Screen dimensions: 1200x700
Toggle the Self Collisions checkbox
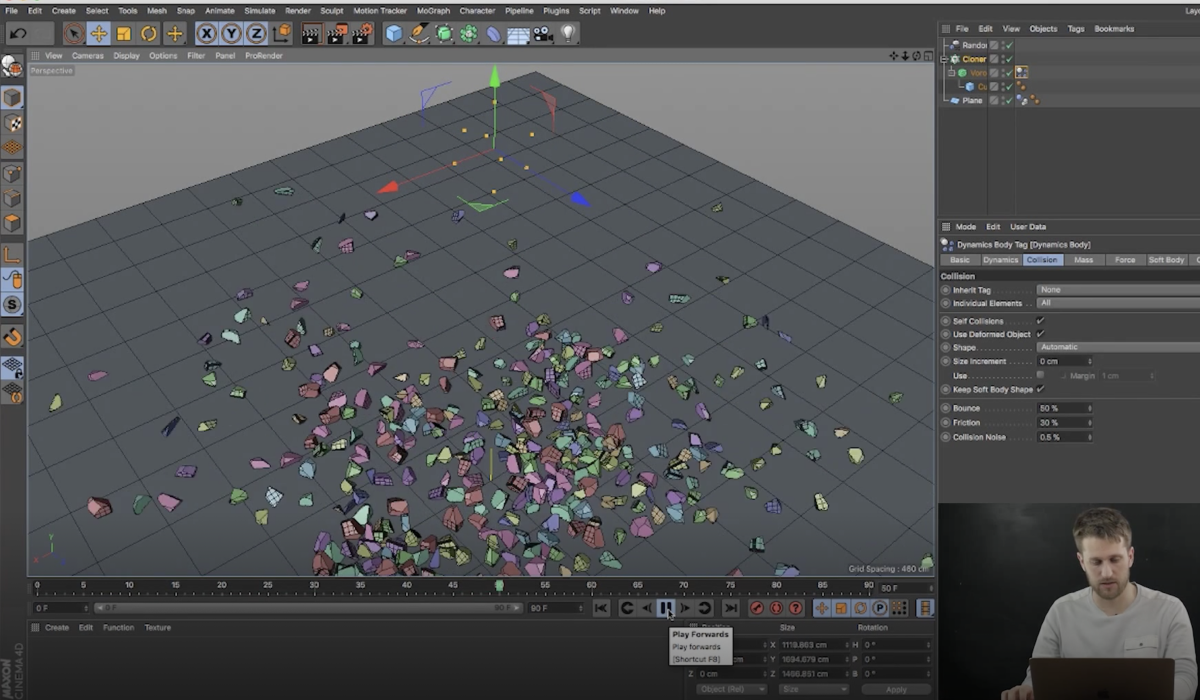1040,321
